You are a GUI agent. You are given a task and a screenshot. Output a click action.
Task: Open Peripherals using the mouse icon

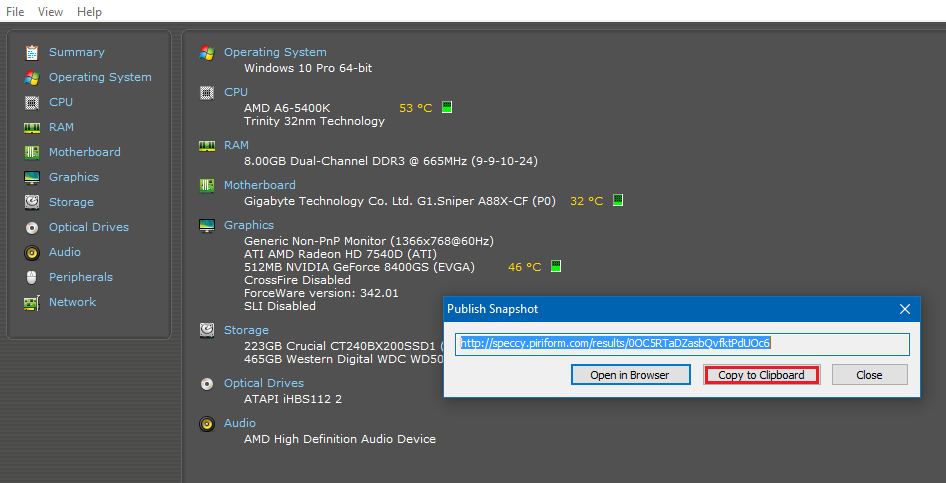point(31,277)
